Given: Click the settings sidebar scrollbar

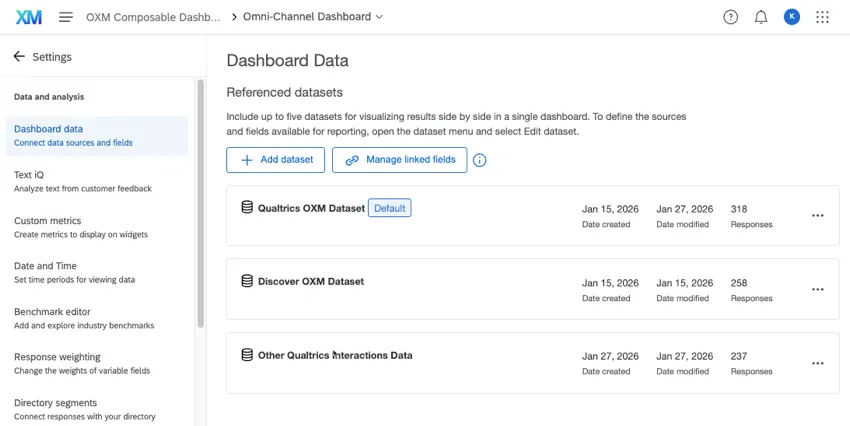Looking at the screenshot, I should (x=200, y=200).
